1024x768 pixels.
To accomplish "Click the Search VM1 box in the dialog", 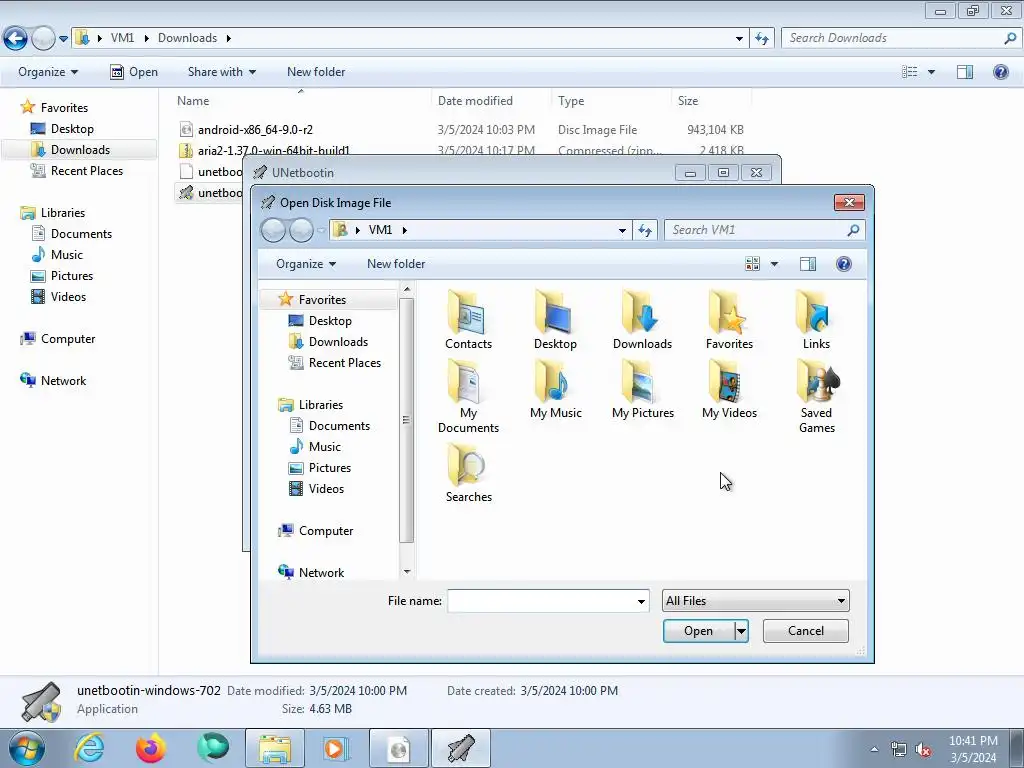I will (765, 230).
